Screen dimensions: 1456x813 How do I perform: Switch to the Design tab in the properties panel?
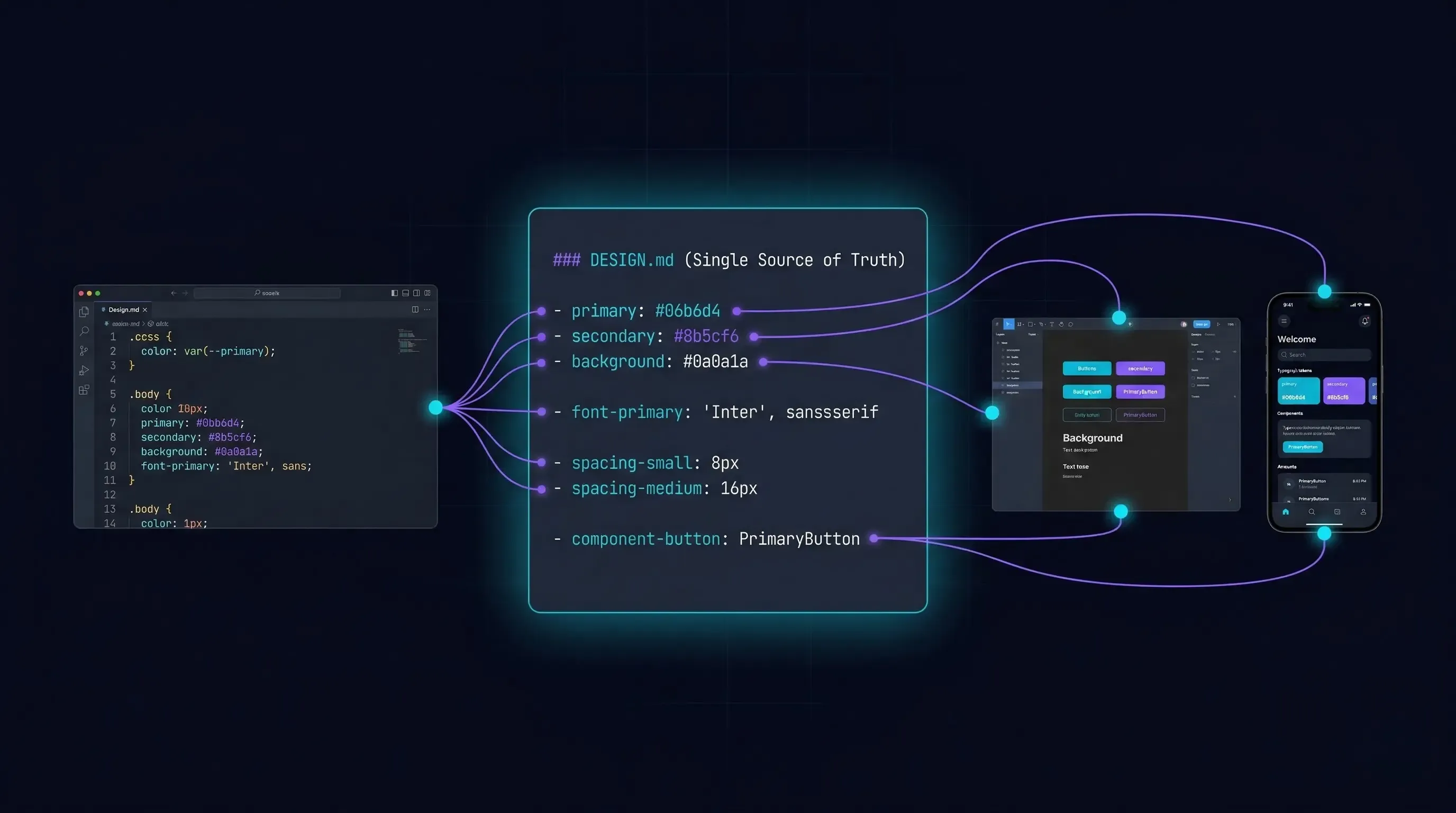(1197, 335)
